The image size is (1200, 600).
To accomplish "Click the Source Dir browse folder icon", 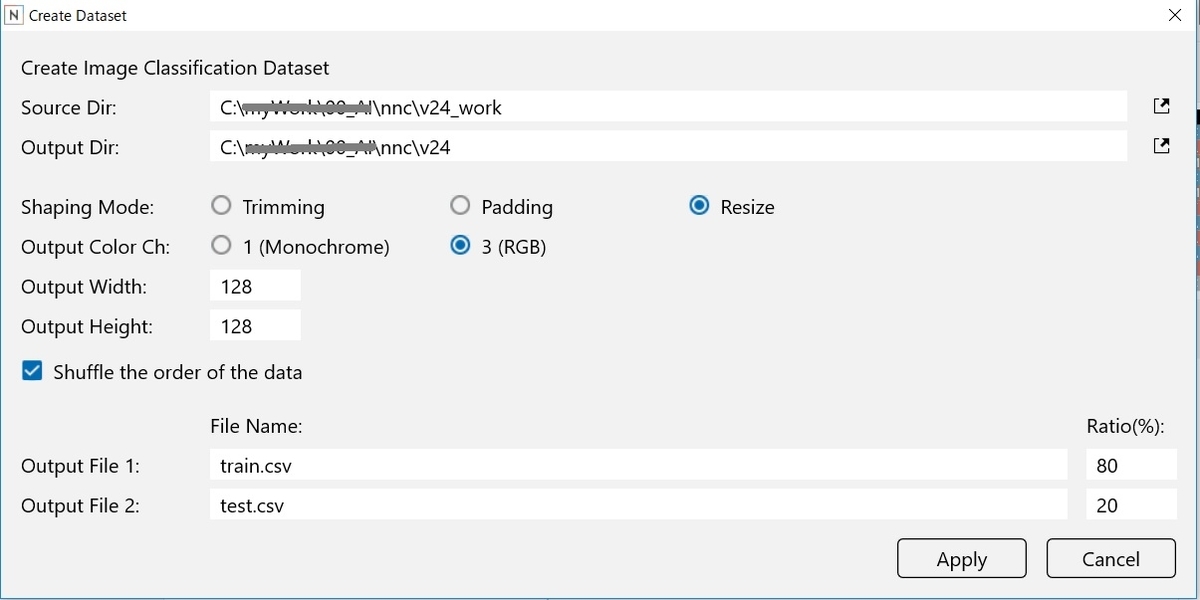I will click(x=1161, y=106).
